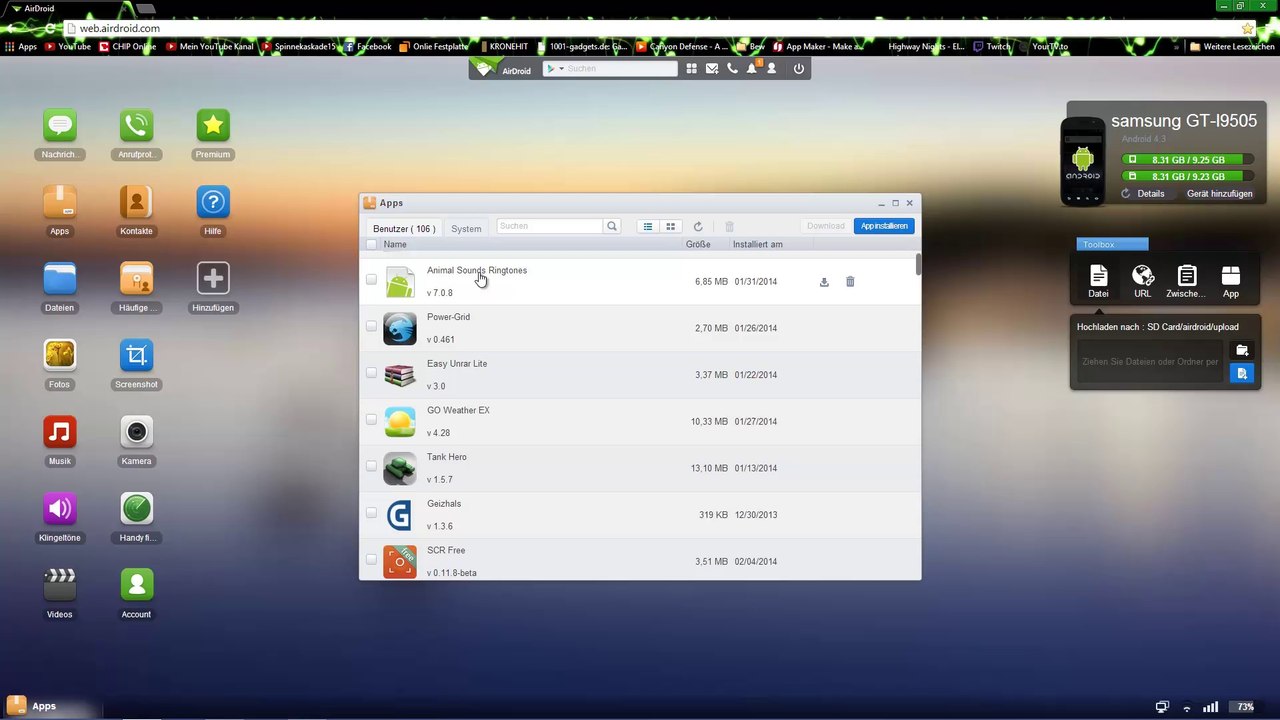Click the phone call icon in top bar
Image resolution: width=1280 pixels, height=720 pixels.
732,69
